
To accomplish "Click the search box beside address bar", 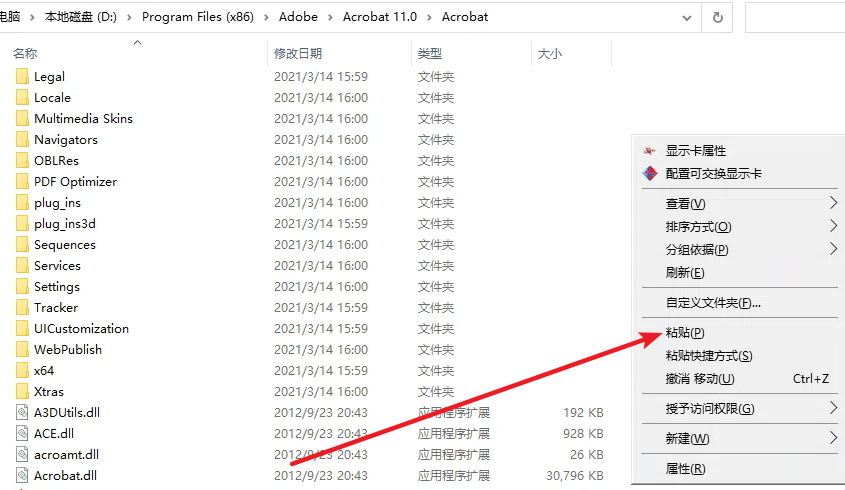I will pos(795,17).
